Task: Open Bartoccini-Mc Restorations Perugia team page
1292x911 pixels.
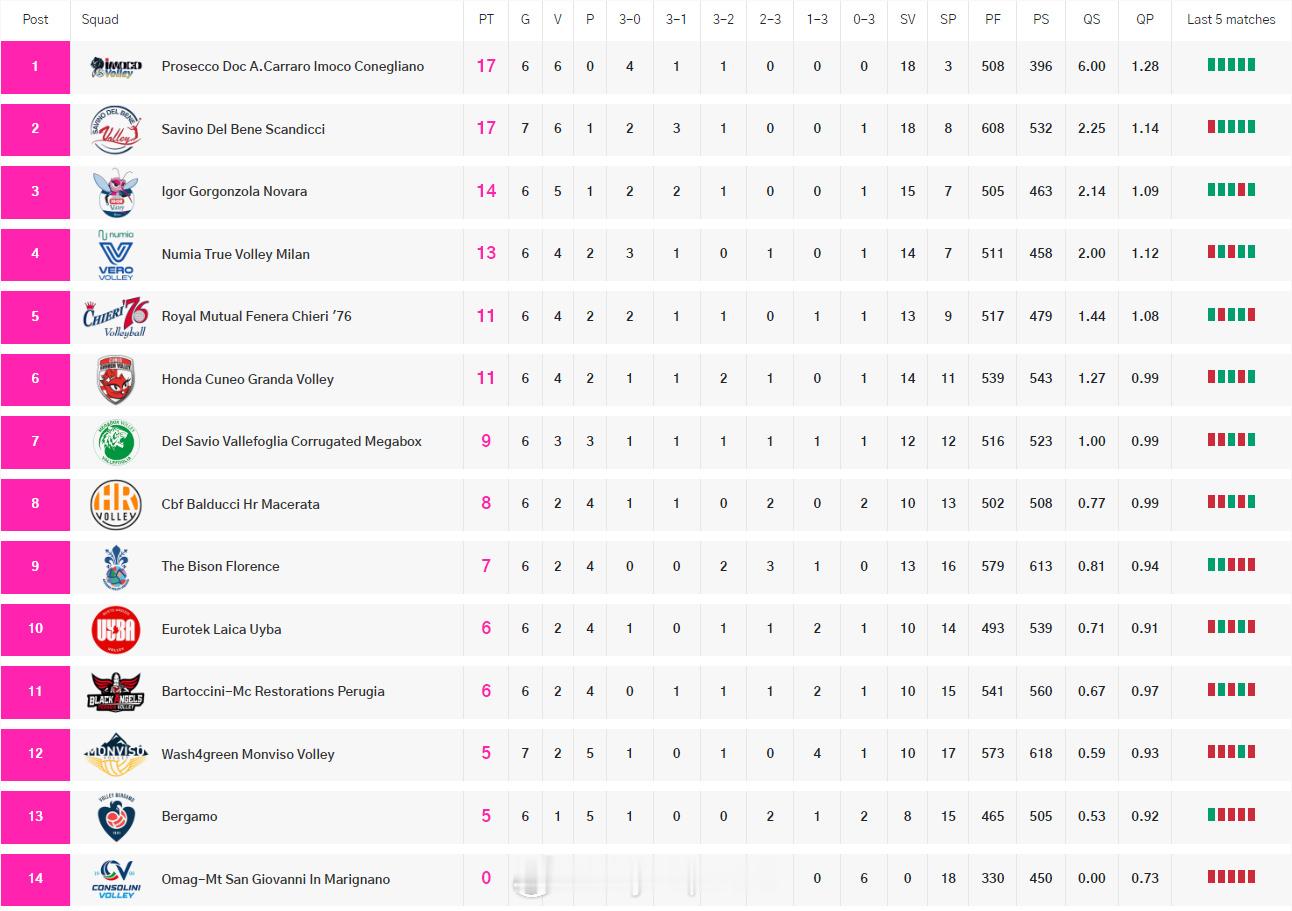Action: (x=273, y=691)
